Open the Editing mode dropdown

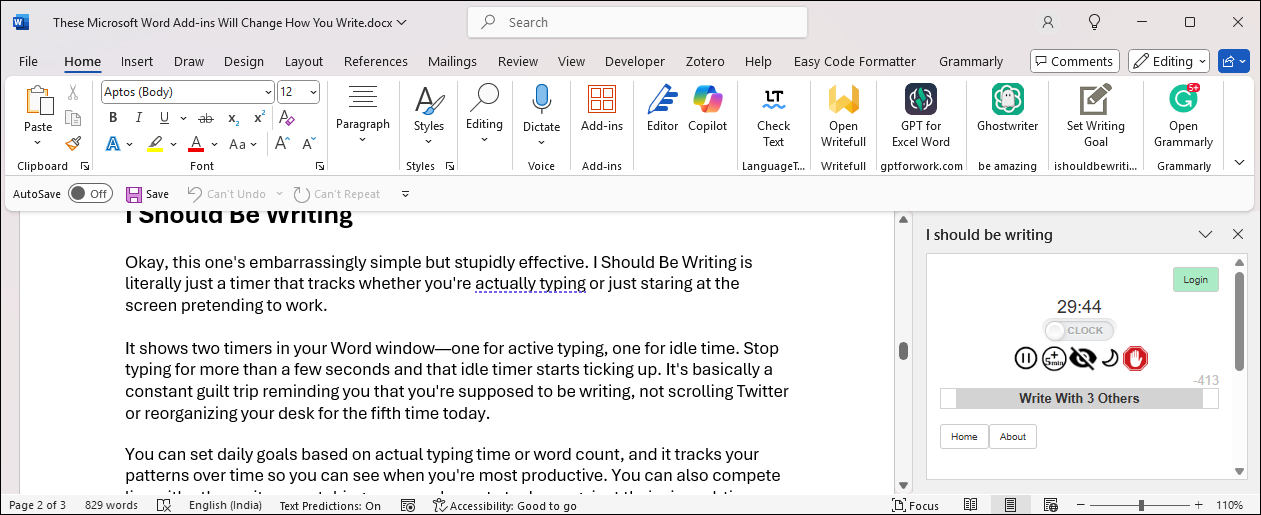(x=1169, y=61)
